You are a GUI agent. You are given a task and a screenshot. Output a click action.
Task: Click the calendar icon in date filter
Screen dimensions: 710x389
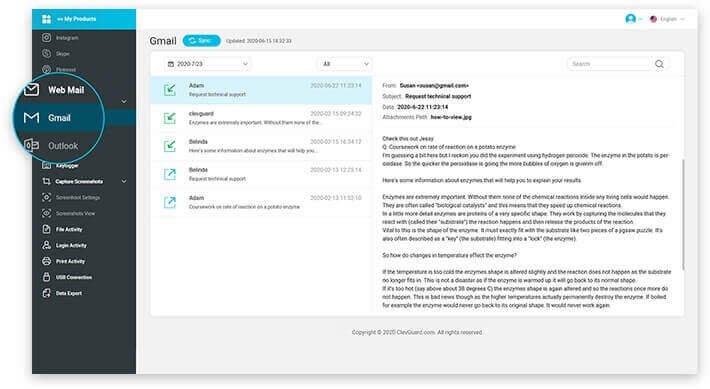(171, 64)
